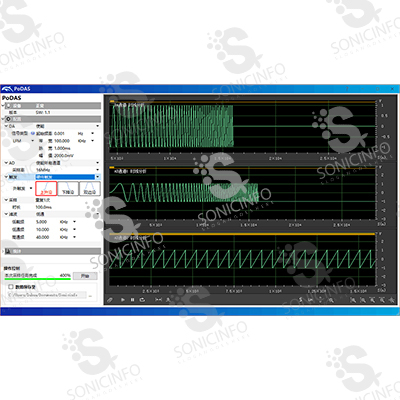
Task: Open the 16MHz sample rate dropdown
Action: pyautogui.click(x=97, y=170)
